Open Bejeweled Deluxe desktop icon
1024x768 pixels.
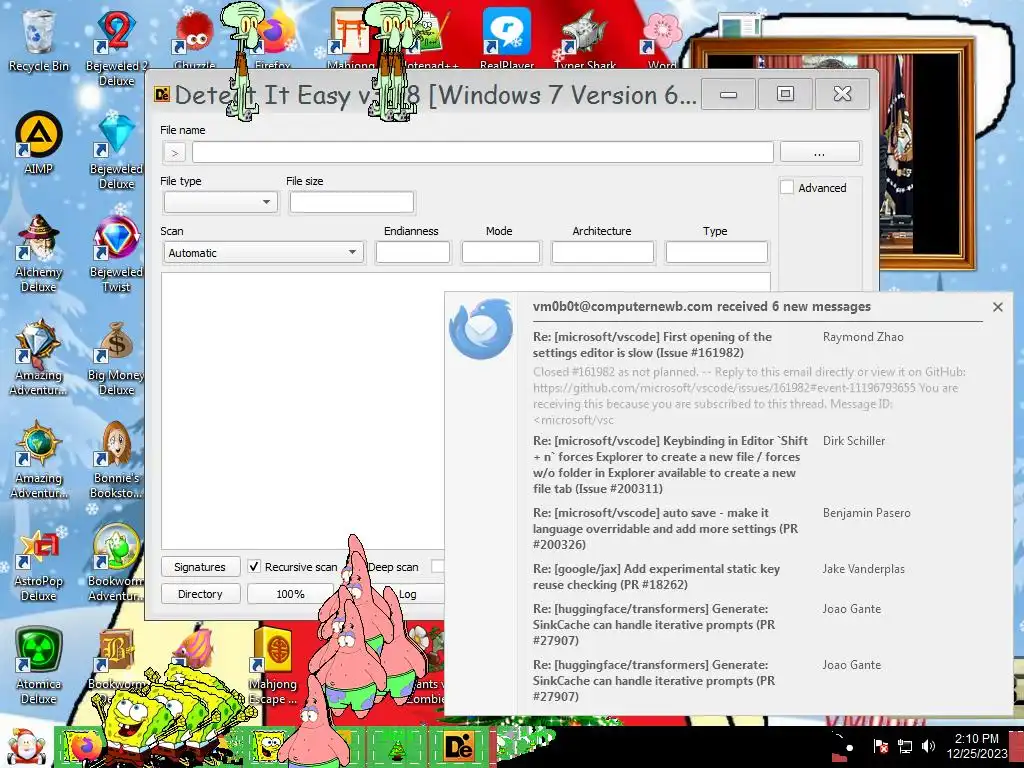coord(116,150)
